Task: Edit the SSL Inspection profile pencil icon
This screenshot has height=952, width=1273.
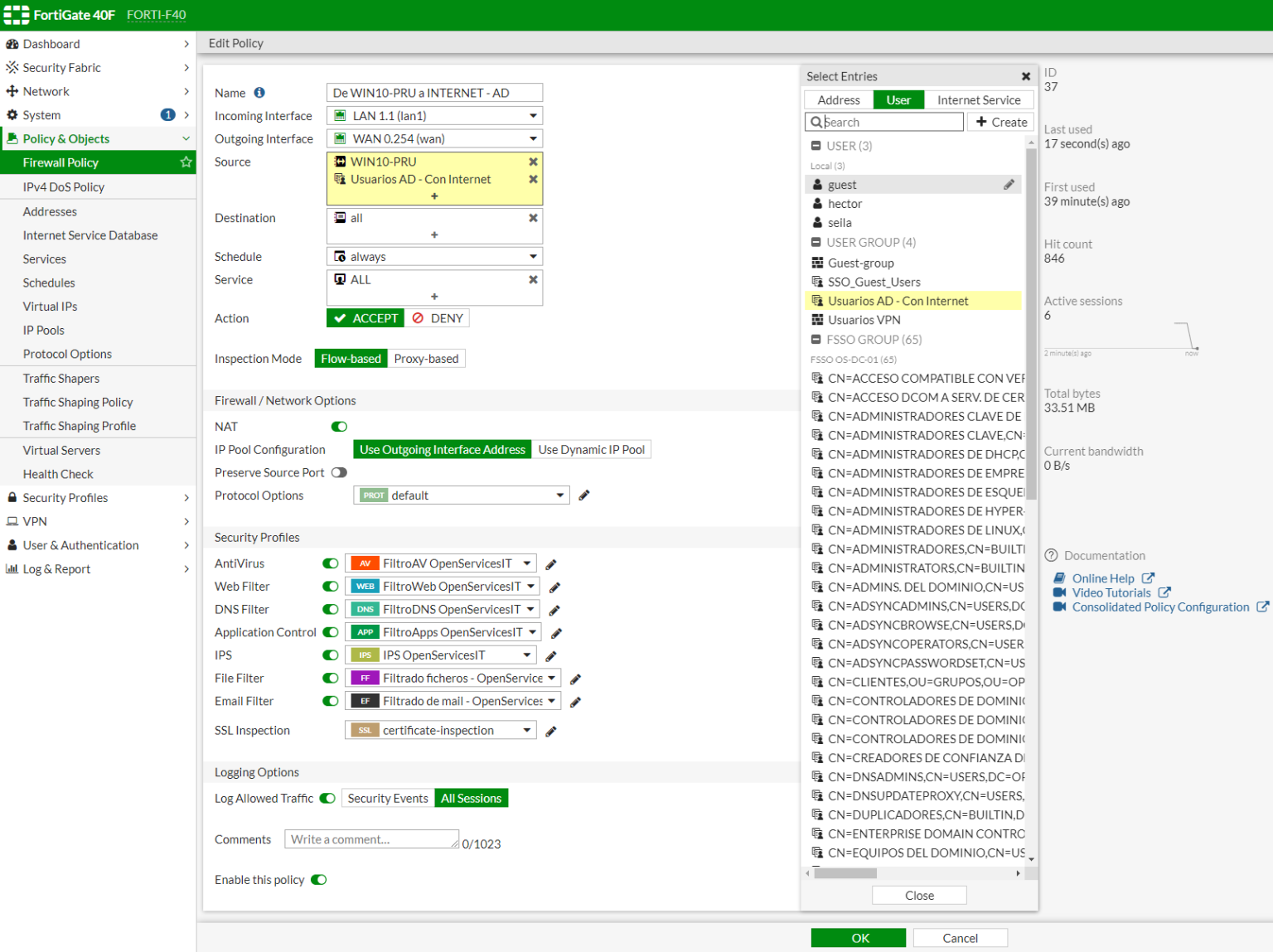Action: tap(551, 731)
